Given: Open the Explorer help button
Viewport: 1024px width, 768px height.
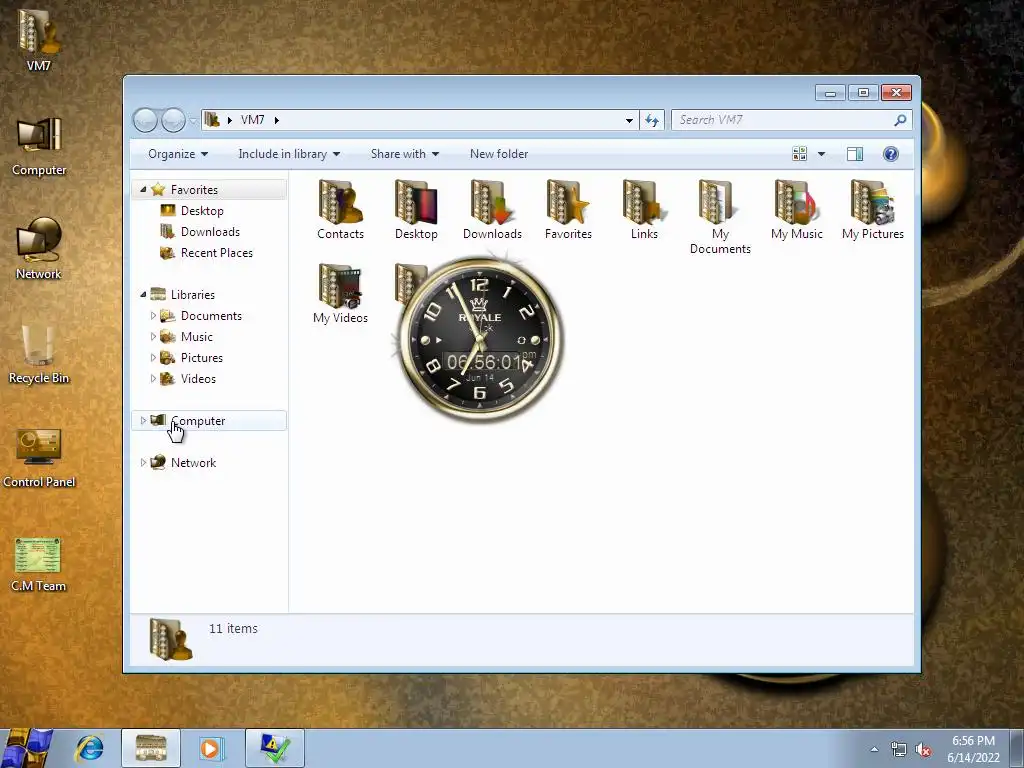Looking at the screenshot, I should point(891,153).
